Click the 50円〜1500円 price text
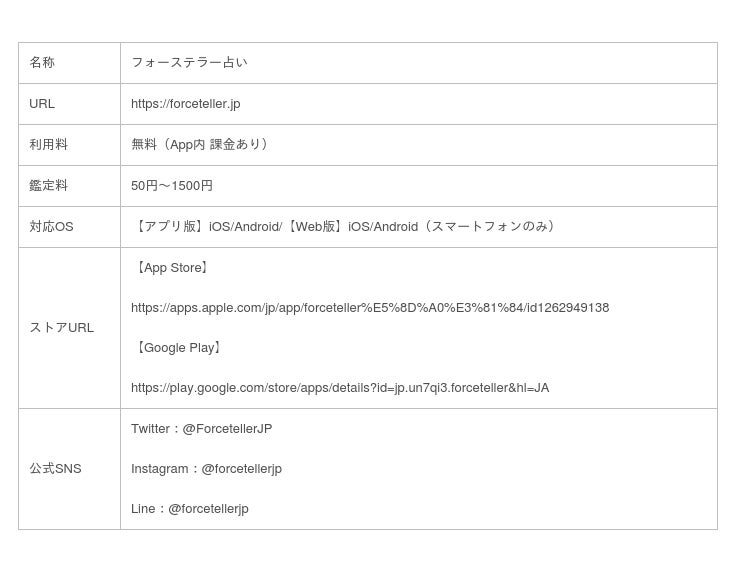Viewport: 740px width, 570px height. pos(172,186)
